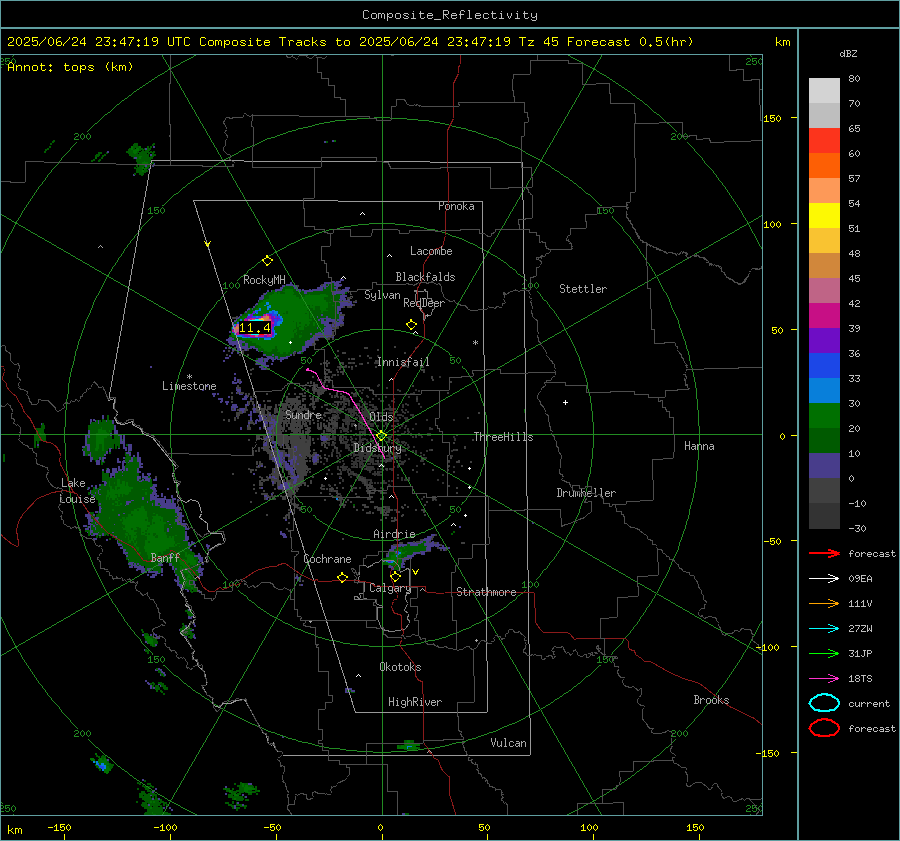This screenshot has height=841, width=900.
Task: Click the Olds label
Action: pyautogui.click(x=381, y=417)
